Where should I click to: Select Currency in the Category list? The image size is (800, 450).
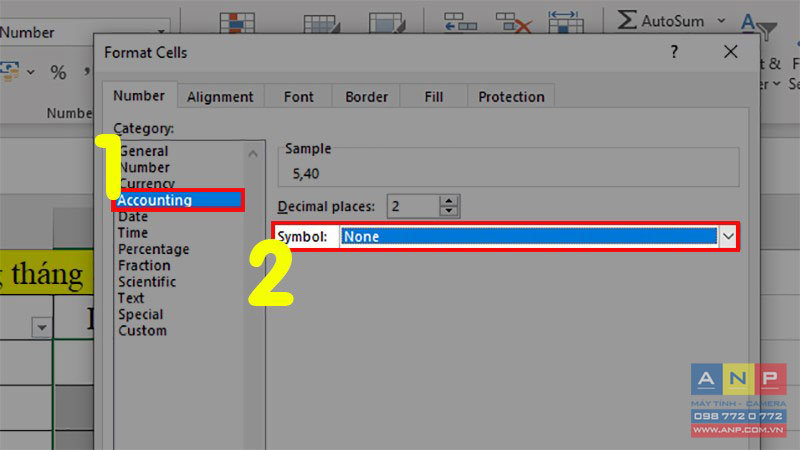[x=146, y=183]
